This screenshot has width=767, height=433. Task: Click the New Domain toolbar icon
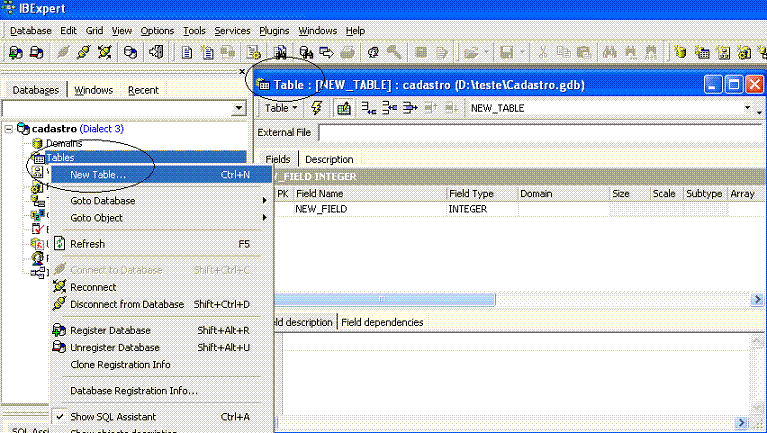(x=680, y=52)
